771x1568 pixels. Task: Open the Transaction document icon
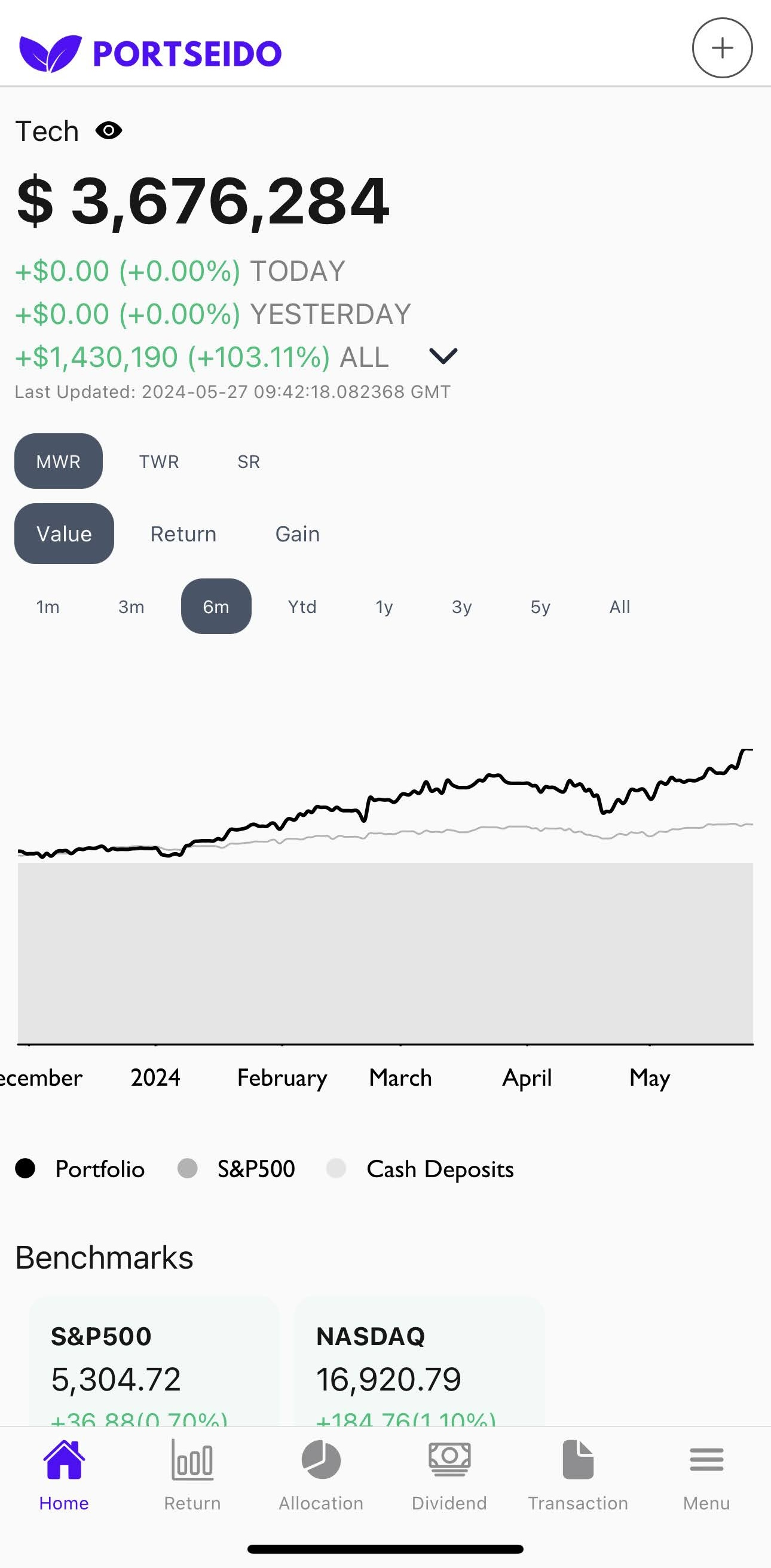[577, 1460]
